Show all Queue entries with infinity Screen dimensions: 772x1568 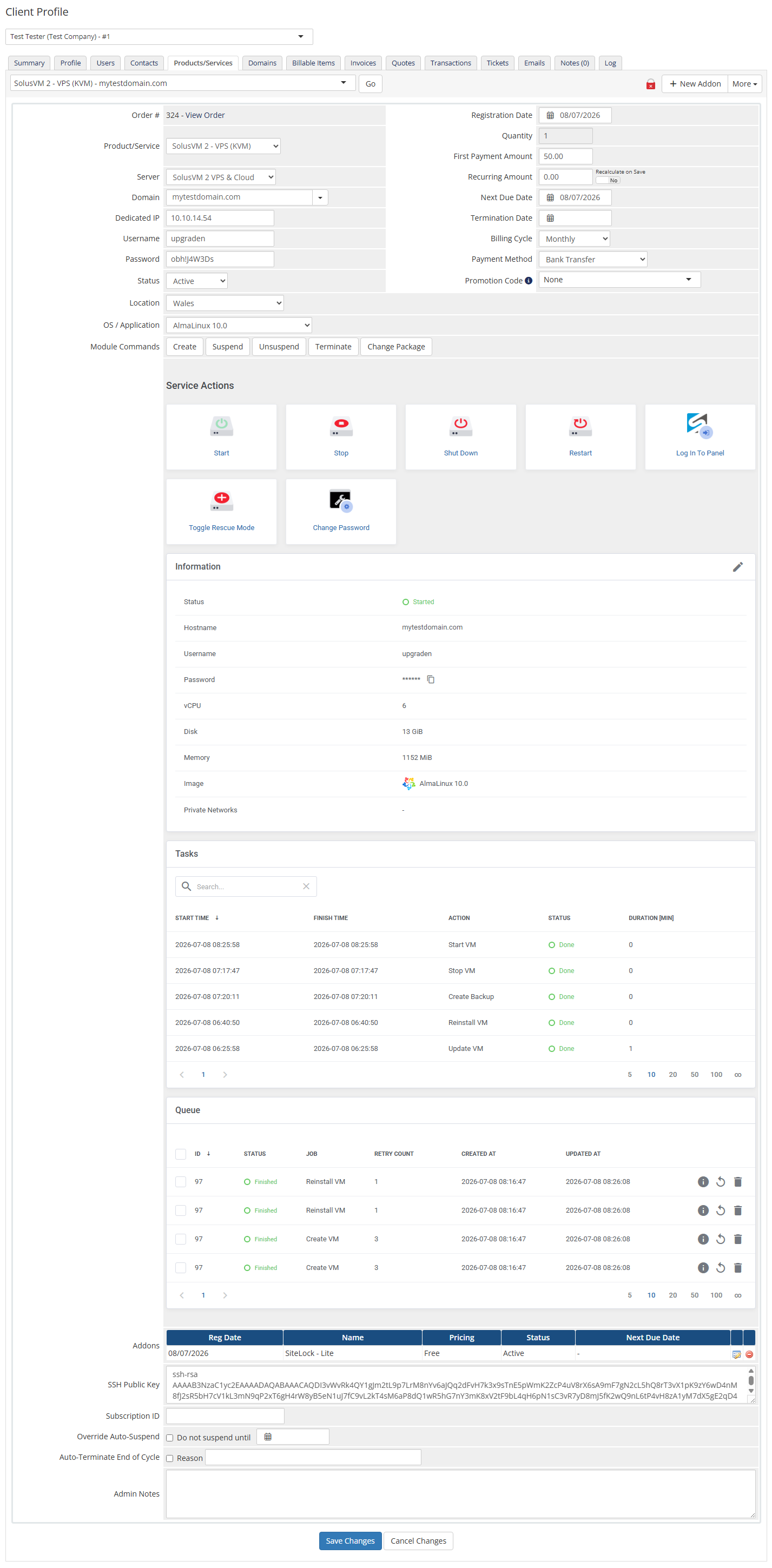[737, 1295]
